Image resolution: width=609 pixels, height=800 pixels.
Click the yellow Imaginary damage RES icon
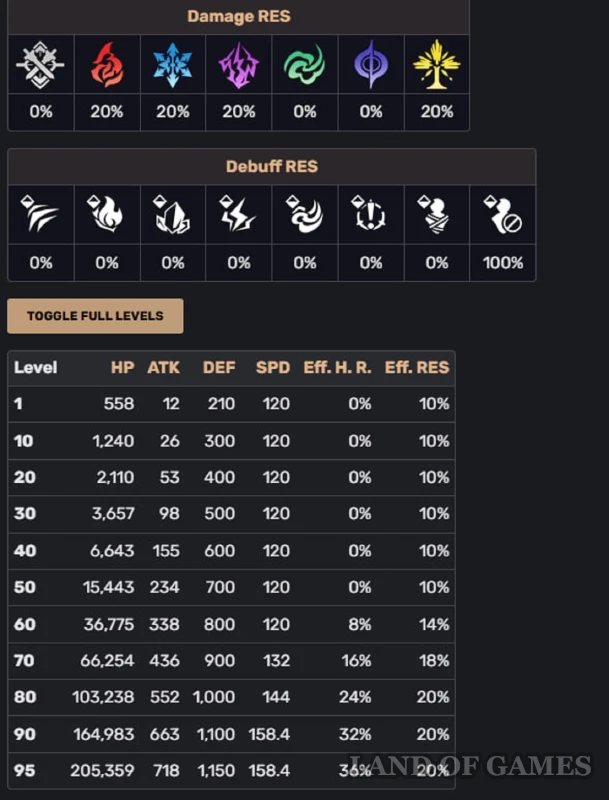coord(437,65)
